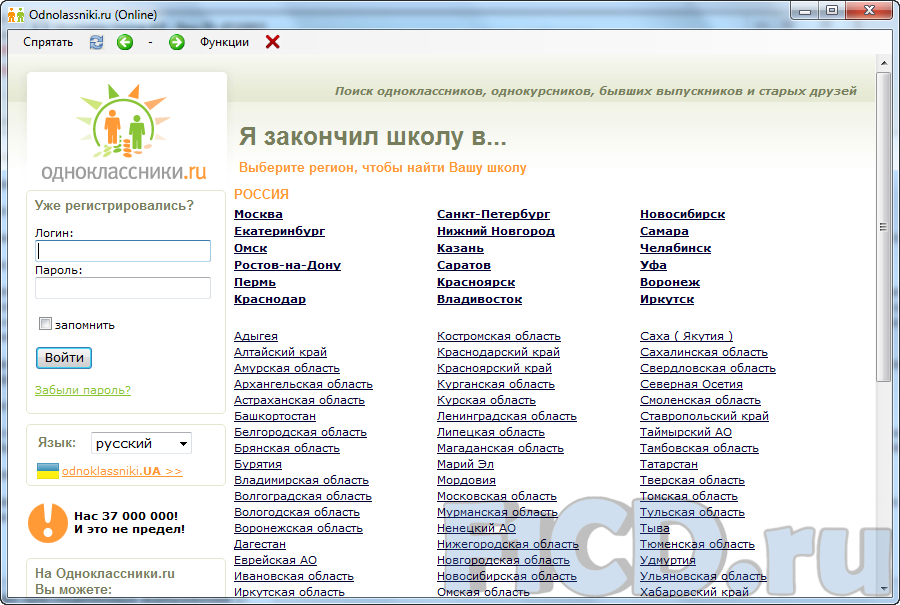This screenshot has height=605, width=900.
Task: Go forward with green right arrow
Action: click(177, 42)
